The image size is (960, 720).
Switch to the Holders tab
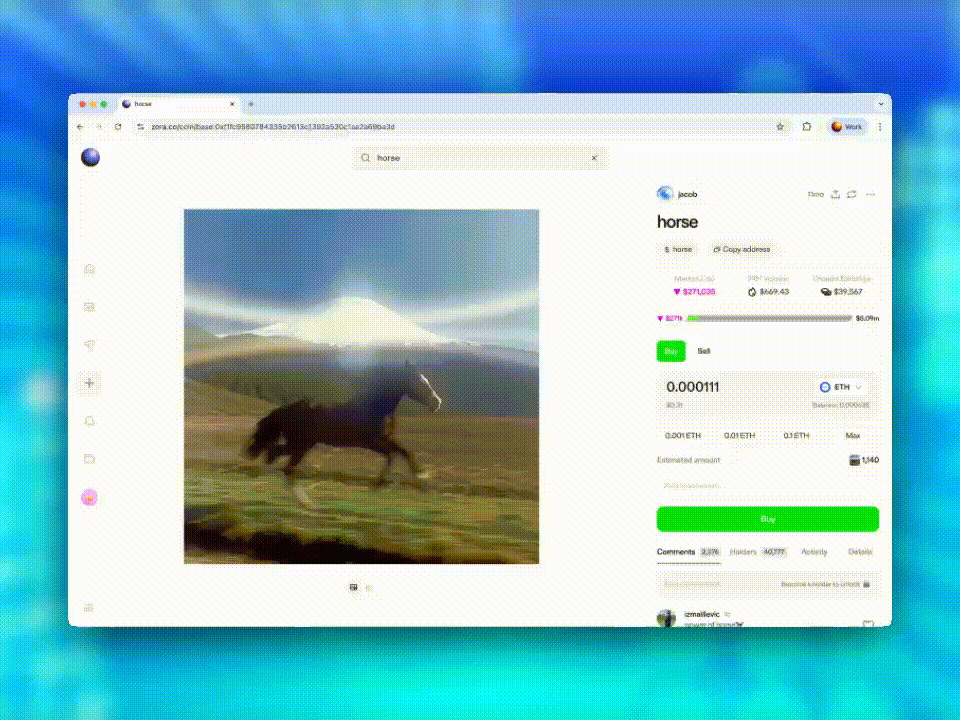pos(758,552)
